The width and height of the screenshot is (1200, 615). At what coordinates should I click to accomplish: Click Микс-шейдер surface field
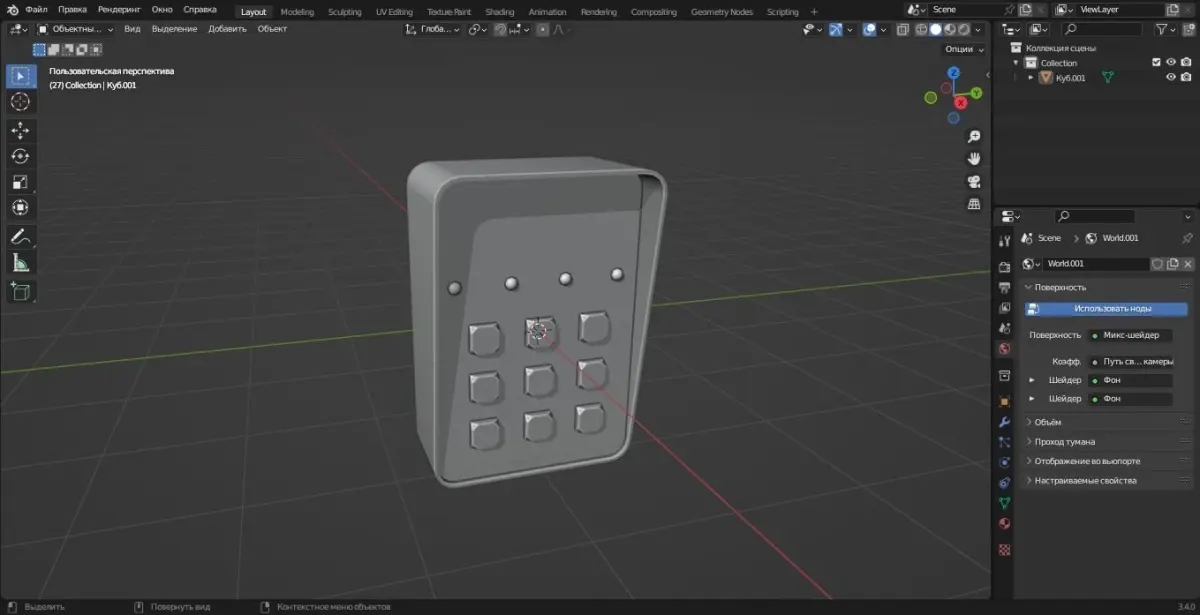1130,335
